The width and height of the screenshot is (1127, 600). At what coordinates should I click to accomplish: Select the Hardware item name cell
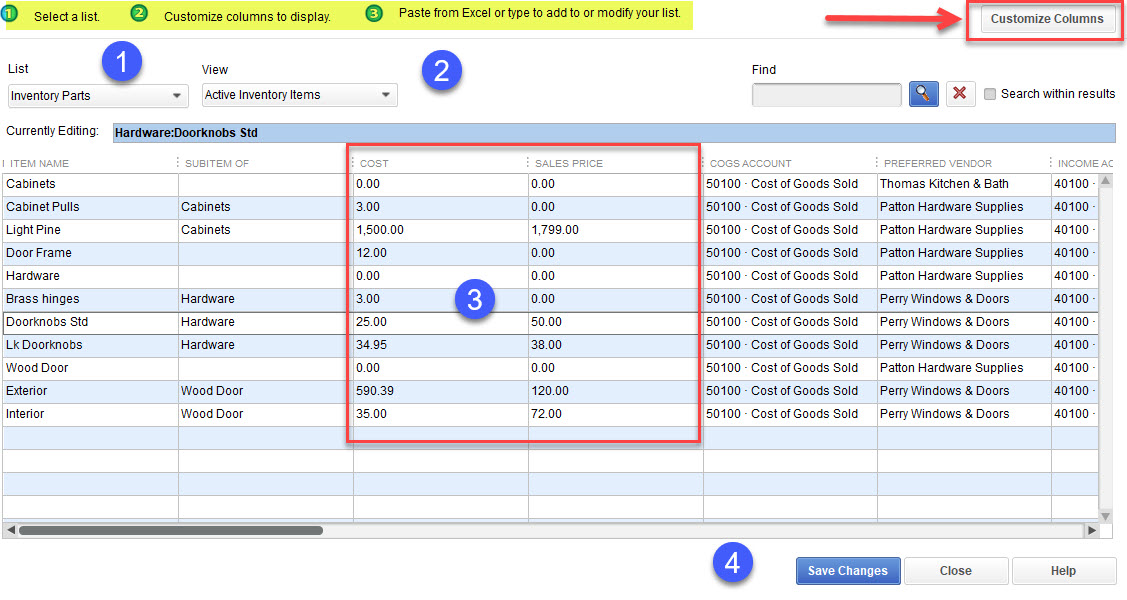point(91,276)
